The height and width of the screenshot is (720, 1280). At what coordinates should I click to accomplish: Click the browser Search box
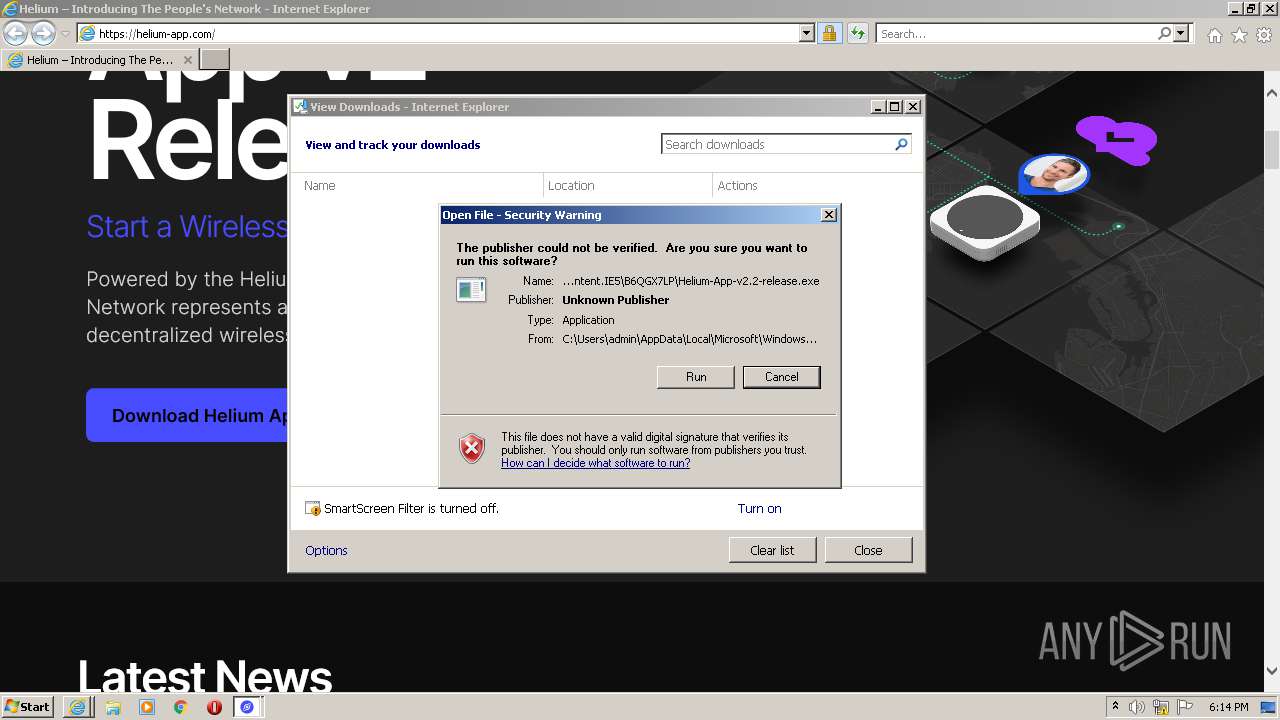(x=1016, y=33)
